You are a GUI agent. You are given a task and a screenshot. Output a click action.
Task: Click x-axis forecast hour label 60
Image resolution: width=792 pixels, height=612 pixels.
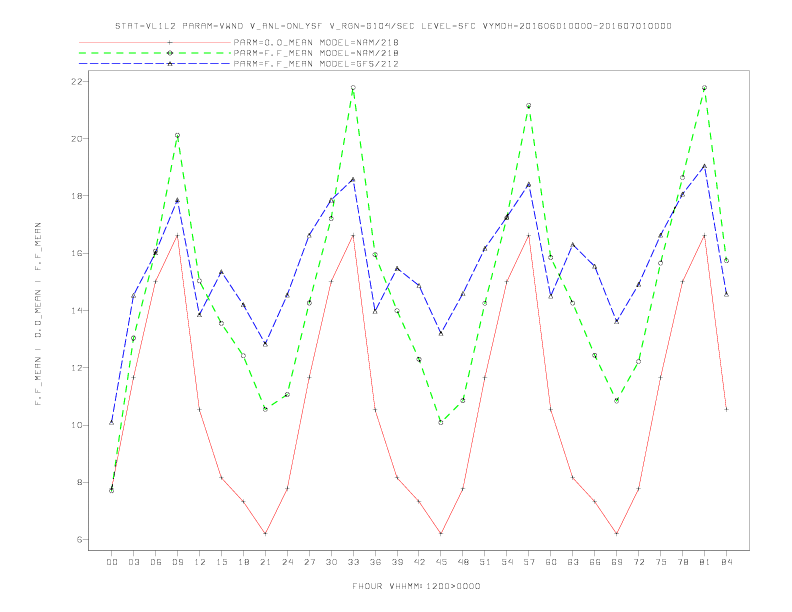click(551, 562)
